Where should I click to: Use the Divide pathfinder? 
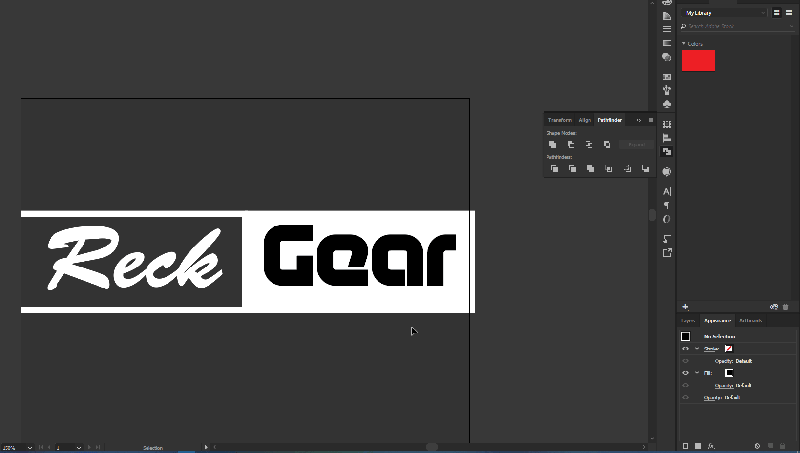click(555, 169)
